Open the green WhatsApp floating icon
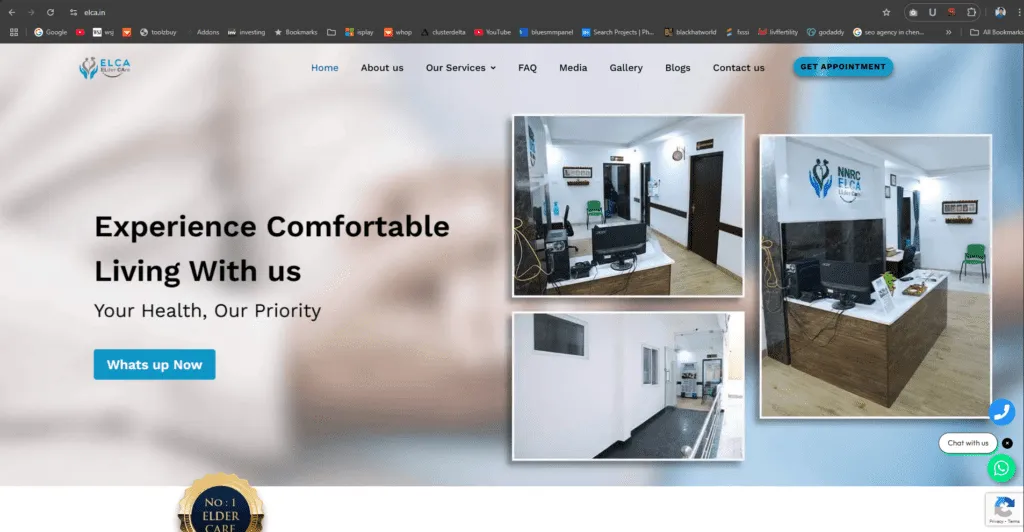Screen dimensions: 1024x532 [1001, 468]
